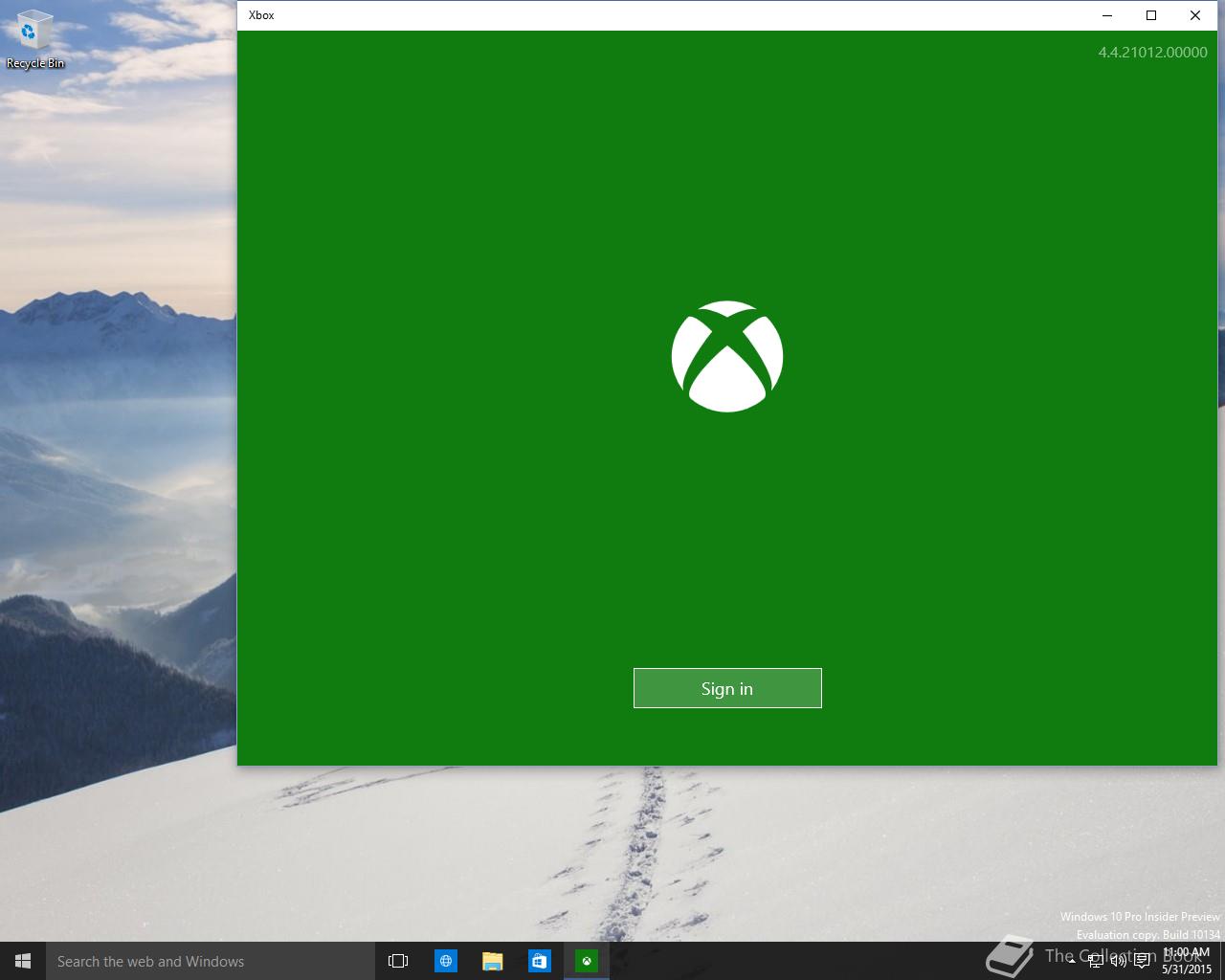
Task: Open Task View from the taskbar
Action: (x=398, y=961)
